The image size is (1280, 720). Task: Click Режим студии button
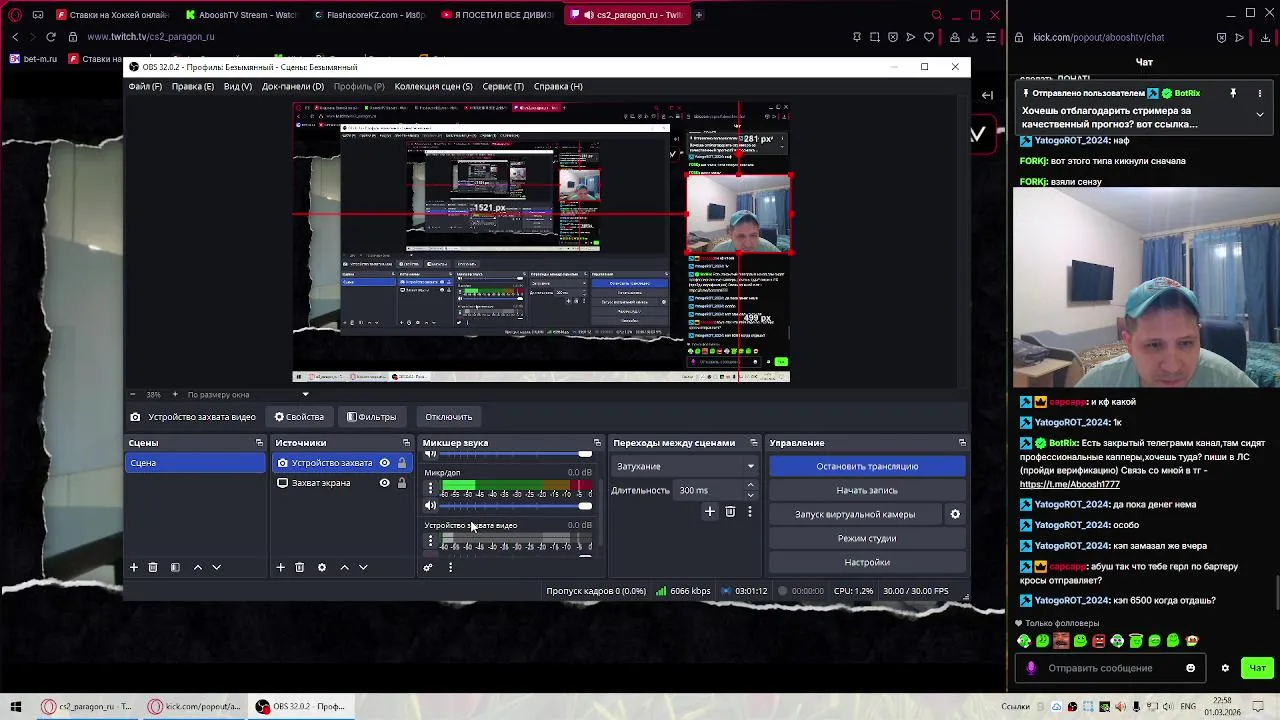[x=867, y=538]
